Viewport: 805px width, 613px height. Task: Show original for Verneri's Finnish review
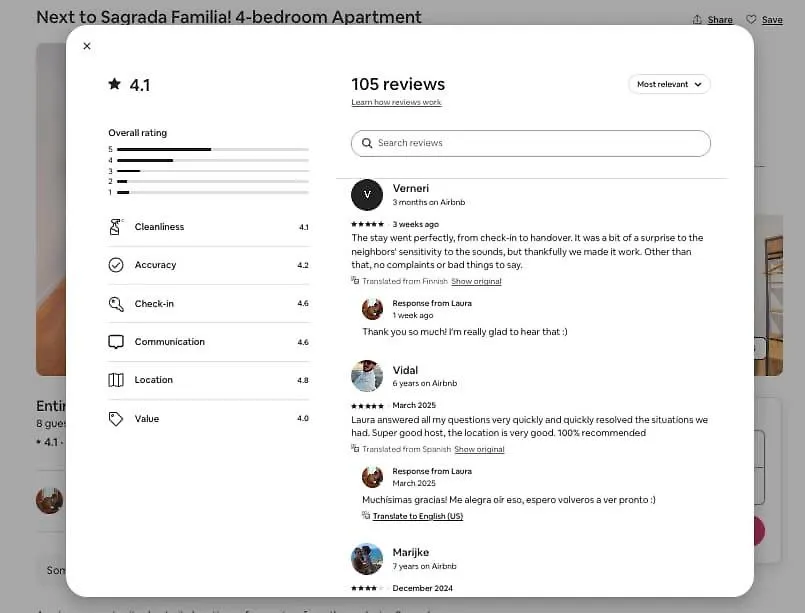point(476,281)
